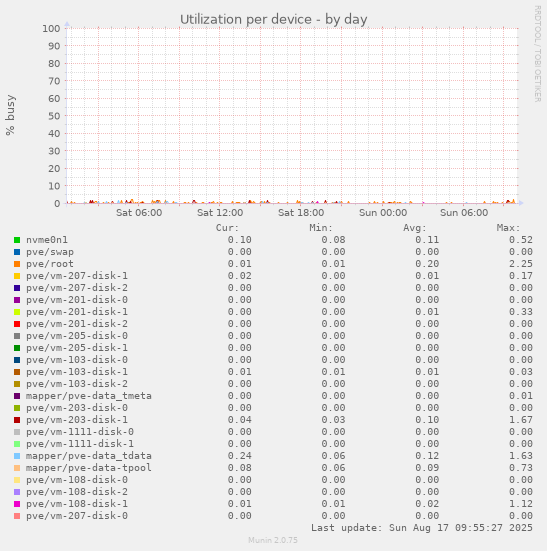Click the pve/vm-1111-disk-0 legend label
This screenshot has height=551, width=547.
tap(80, 432)
